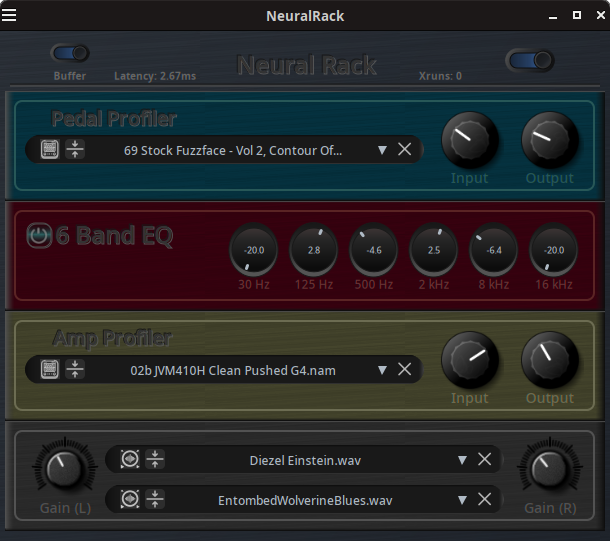Click normalize icon beside EntombedWolverineBlues.wav
The height and width of the screenshot is (541, 610).
(155, 499)
